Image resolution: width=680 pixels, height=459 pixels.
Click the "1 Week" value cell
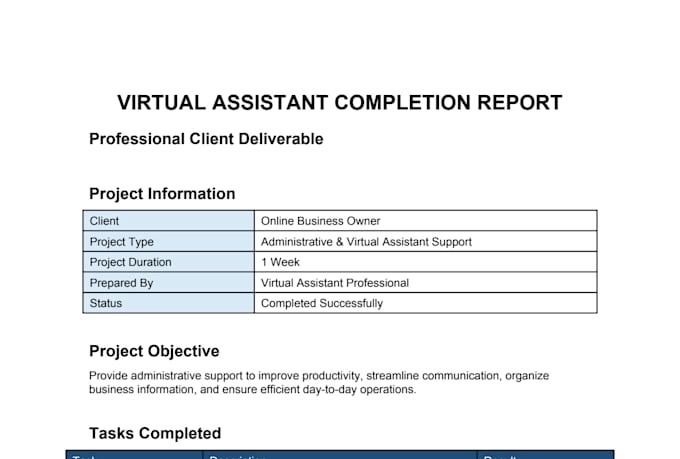click(x=425, y=262)
